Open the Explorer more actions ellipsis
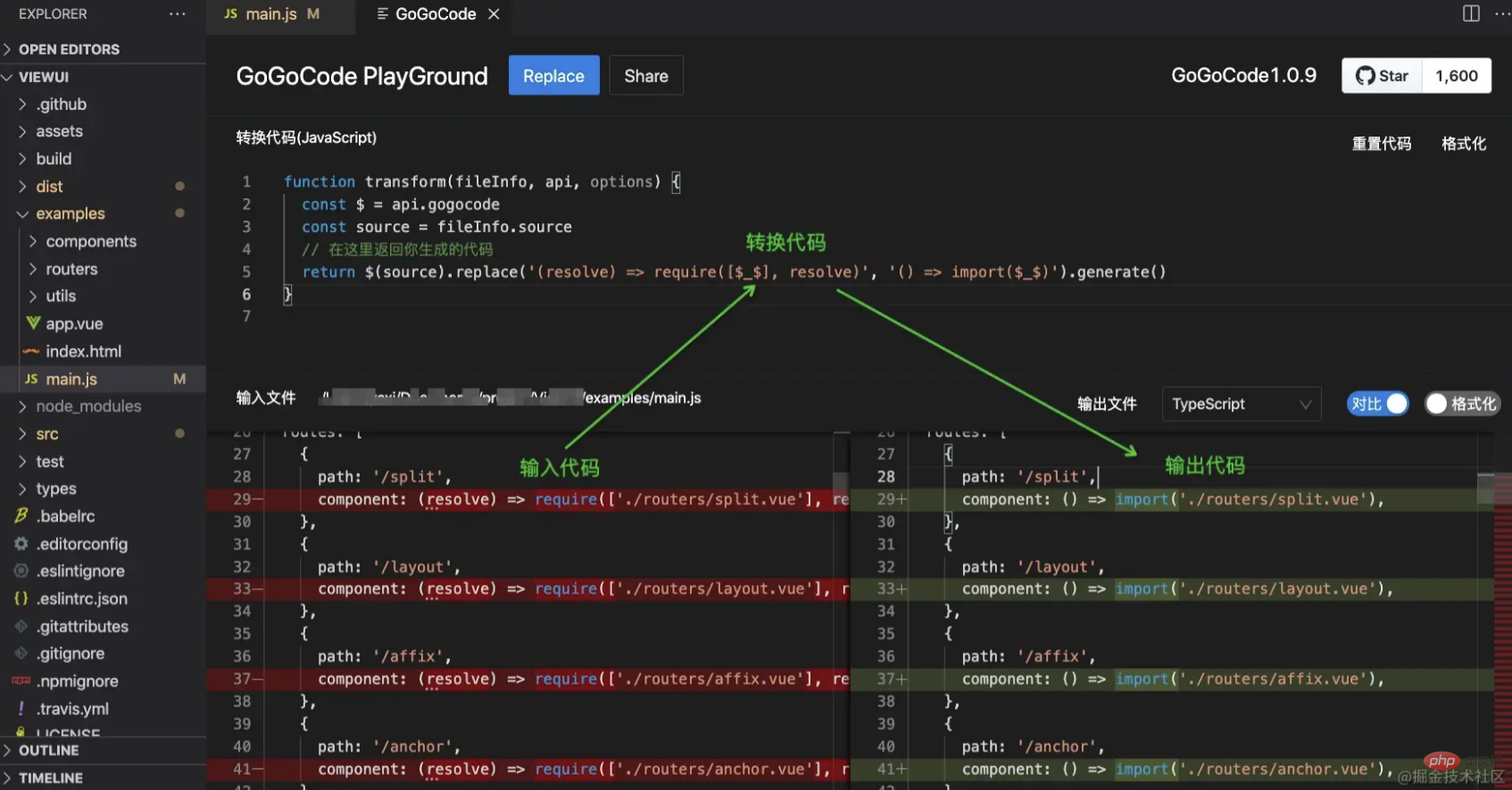This screenshot has height=790, width=1512. pyautogui.click(x=178, y=14)
